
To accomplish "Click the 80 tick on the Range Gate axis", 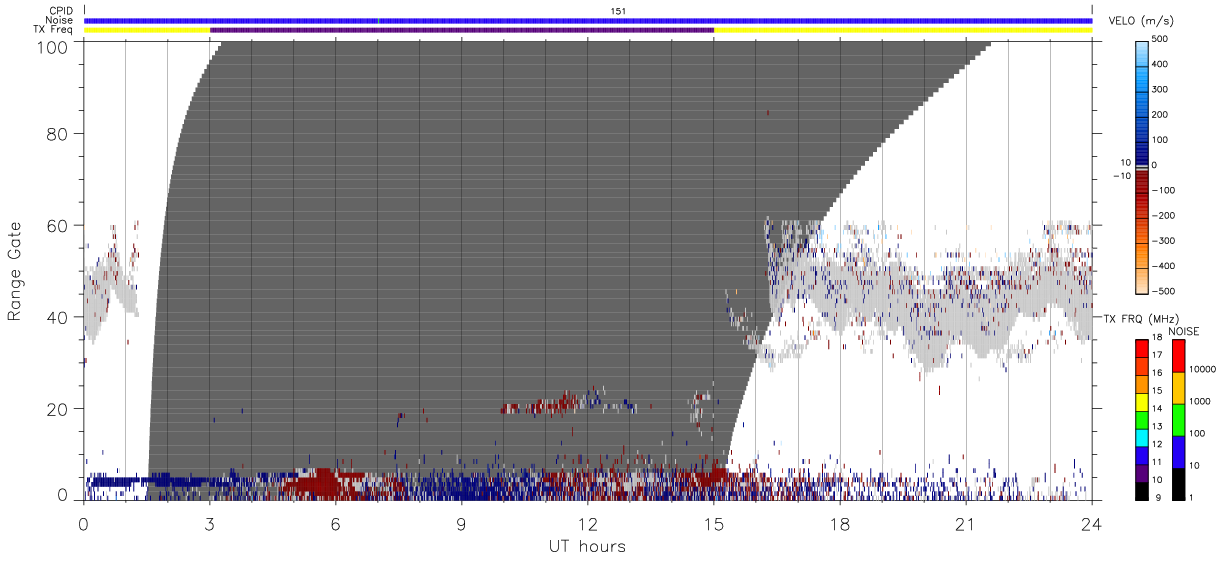I will [60, 133].
